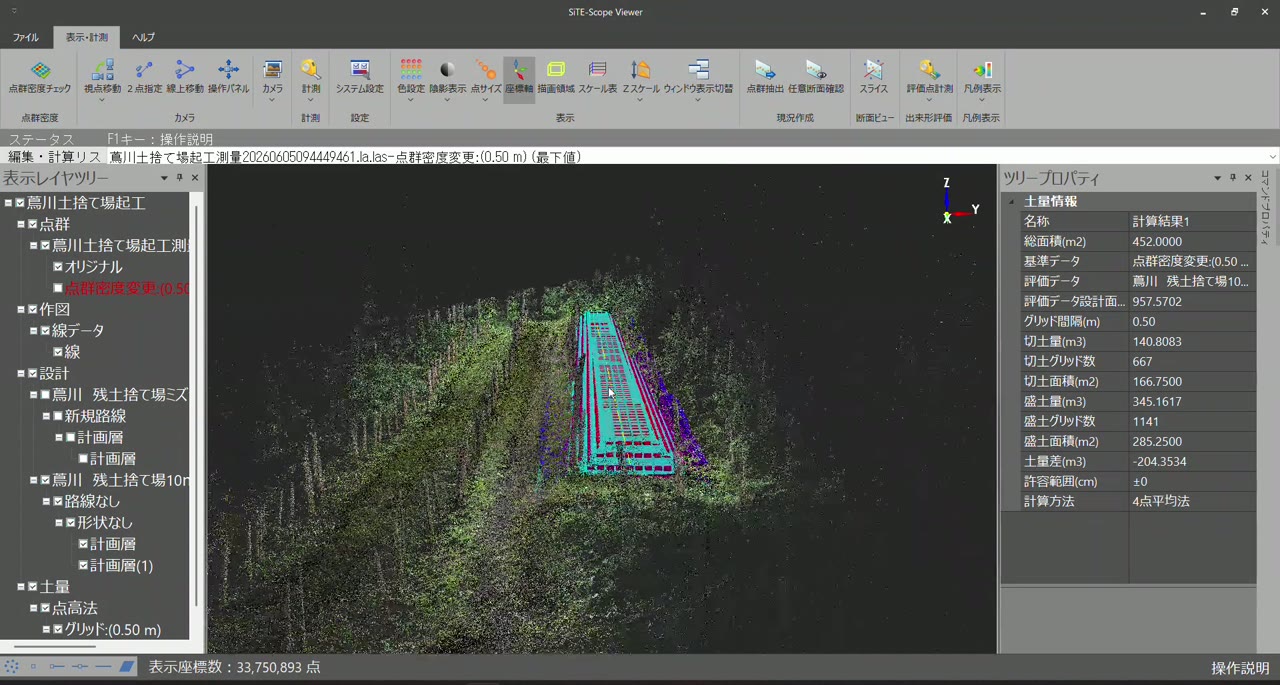Enable the 点群密度変更 layer checkbox
The image size is (1280, 685).
58,288
